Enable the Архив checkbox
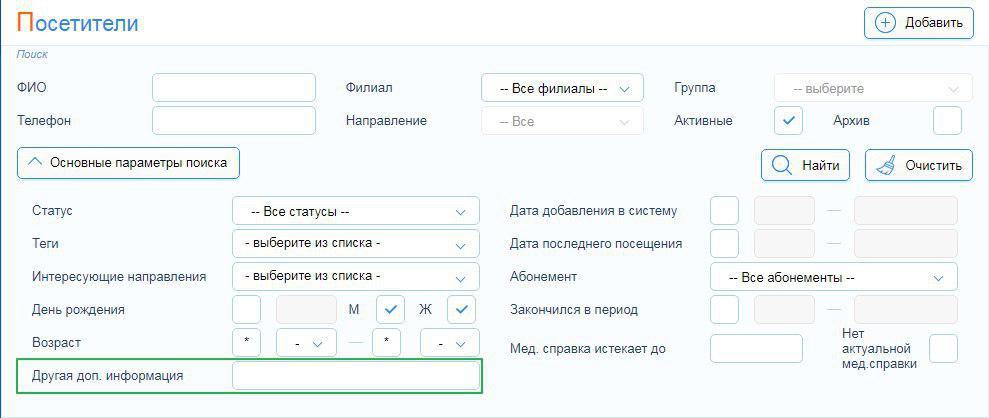The height and width of the screenshot is (418, 989). (x=947, y=120)
